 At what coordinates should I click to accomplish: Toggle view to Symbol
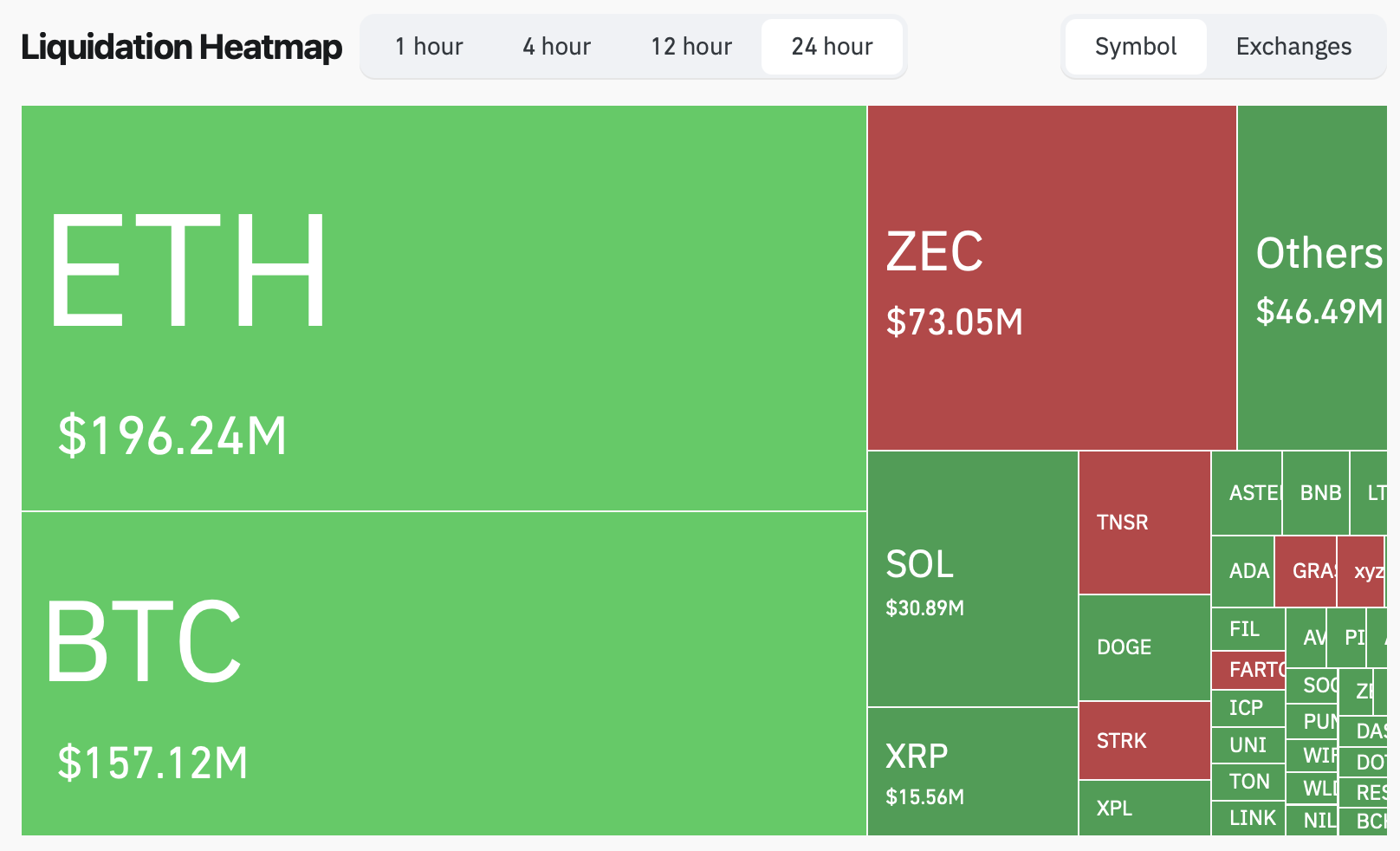pos(1135,47)
